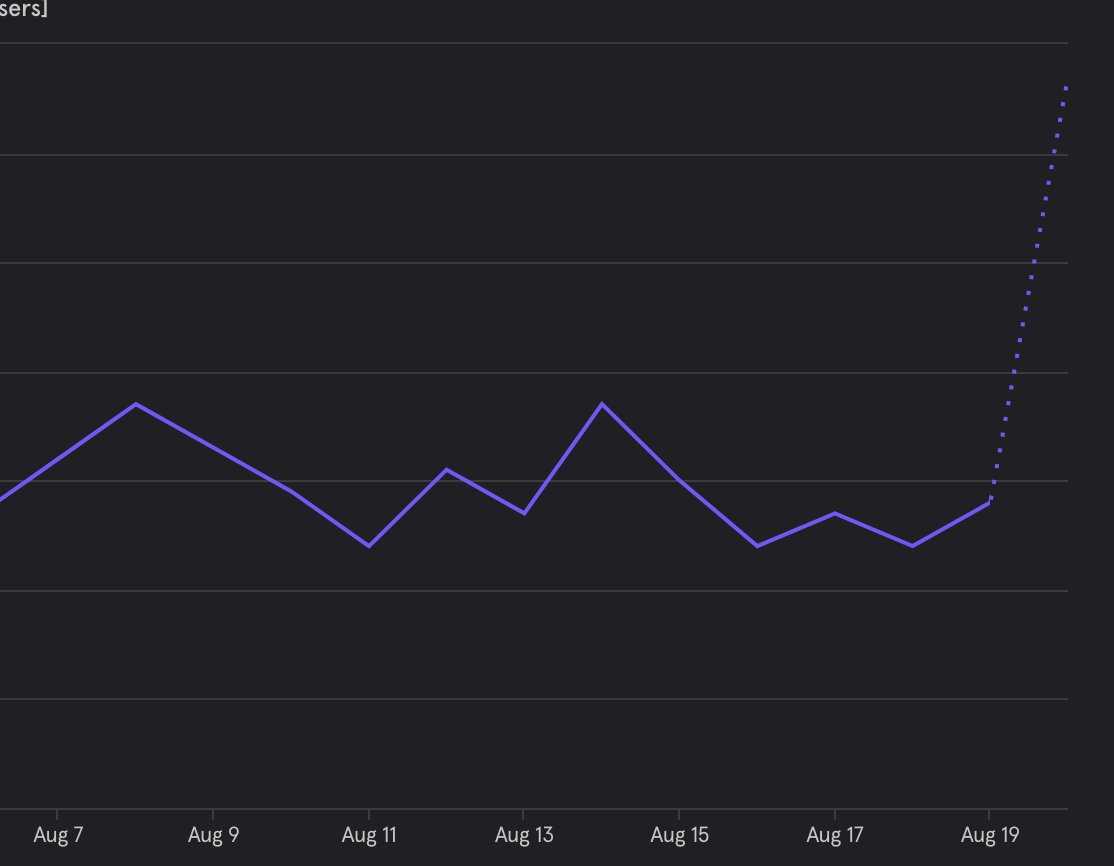Select the Aug 16 low data point
Screen dimensions: 1114x866
[x=757, y=546]
